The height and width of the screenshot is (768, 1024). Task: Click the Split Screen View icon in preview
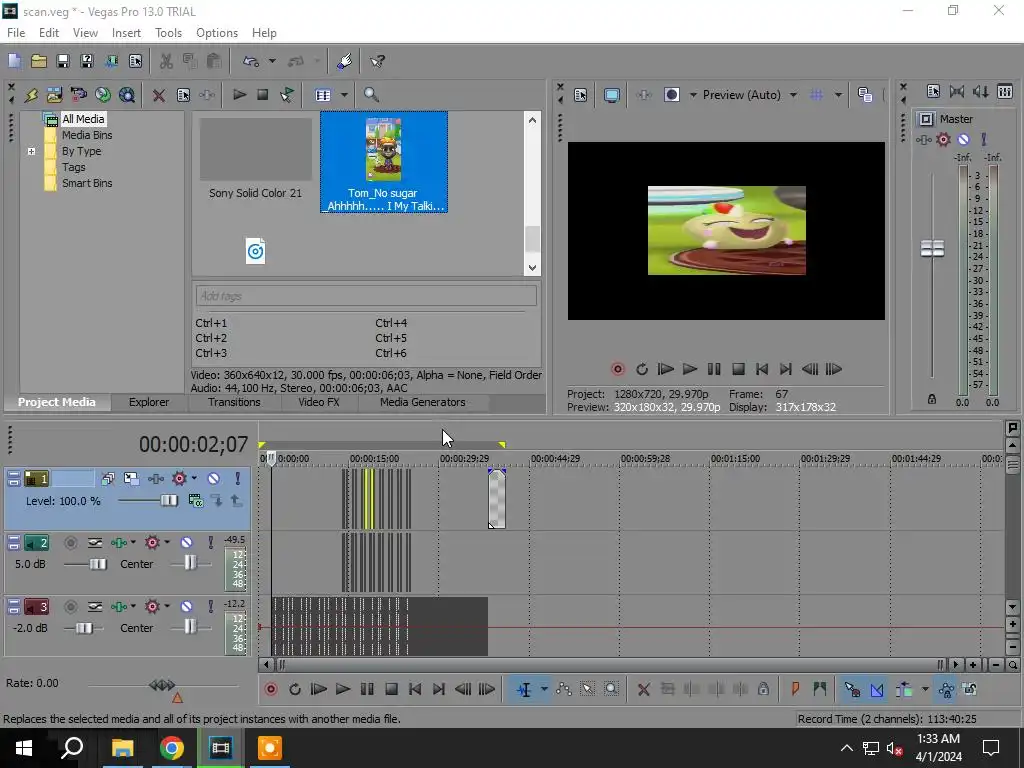click(671, 95)
